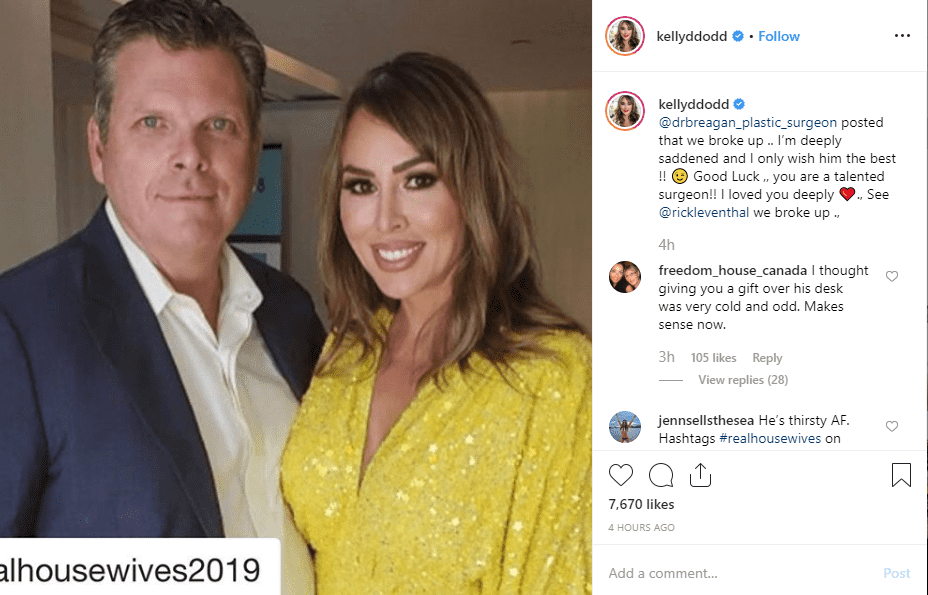View the 105 likes on comment

tap(713, 358)
